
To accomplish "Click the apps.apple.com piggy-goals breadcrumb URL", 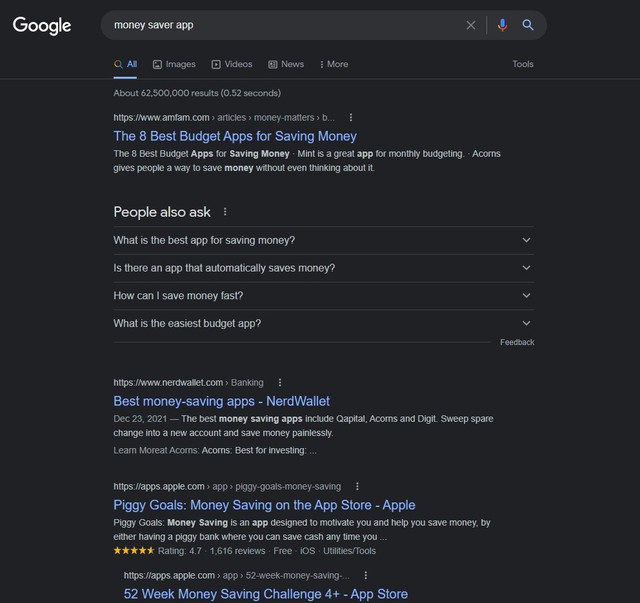I will [227, 486].
